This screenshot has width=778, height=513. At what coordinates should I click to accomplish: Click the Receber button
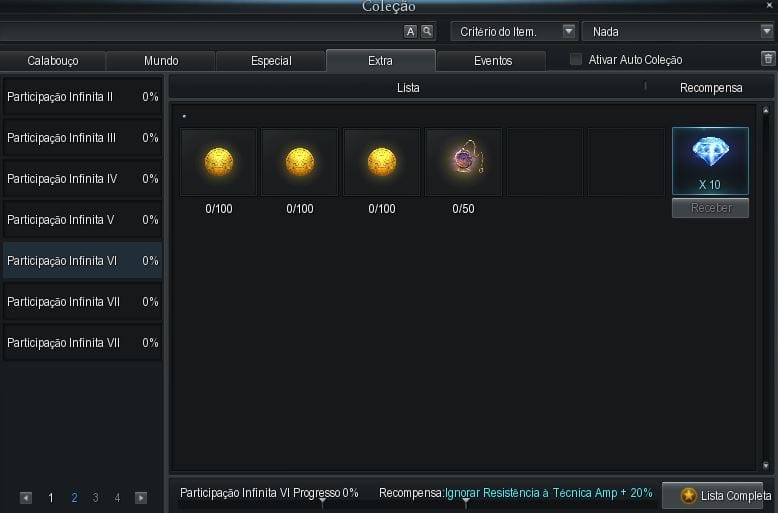coord(711,208)
